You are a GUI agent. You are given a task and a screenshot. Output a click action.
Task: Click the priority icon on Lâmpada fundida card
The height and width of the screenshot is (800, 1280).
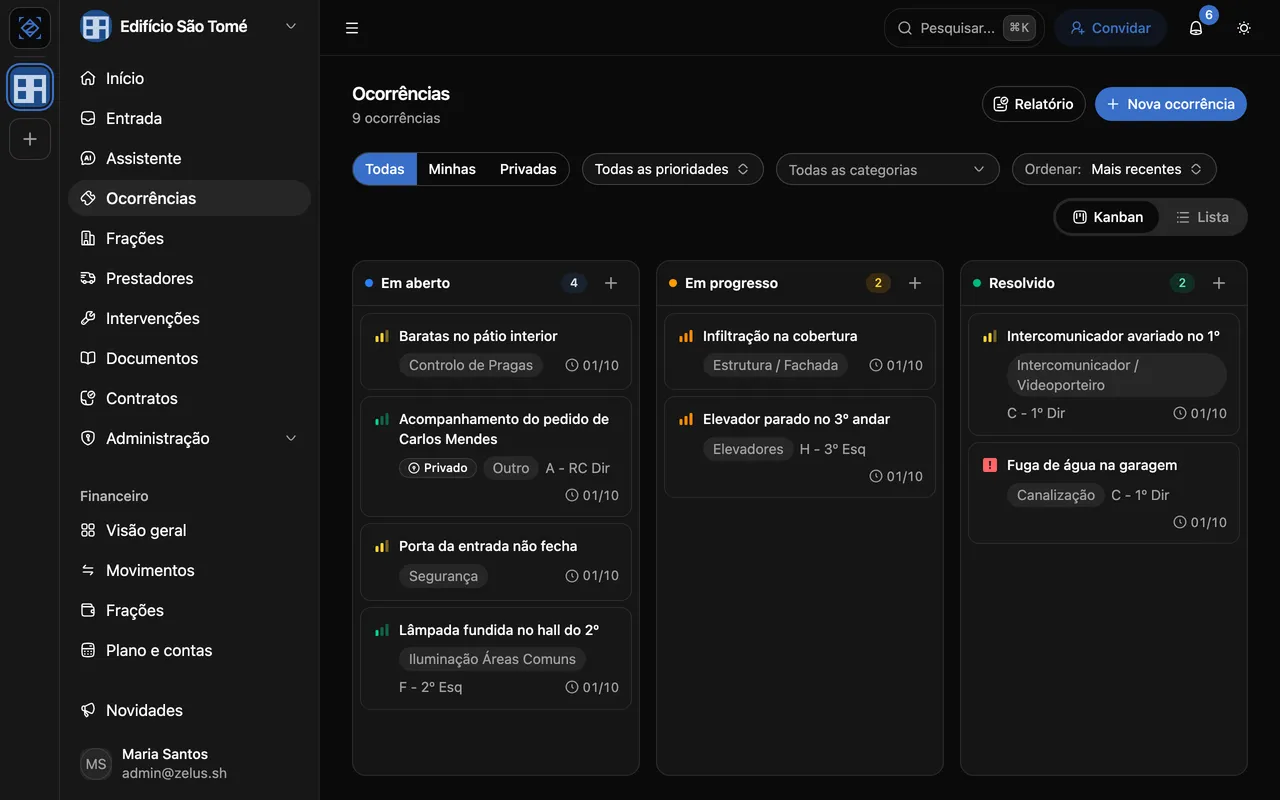382,630
